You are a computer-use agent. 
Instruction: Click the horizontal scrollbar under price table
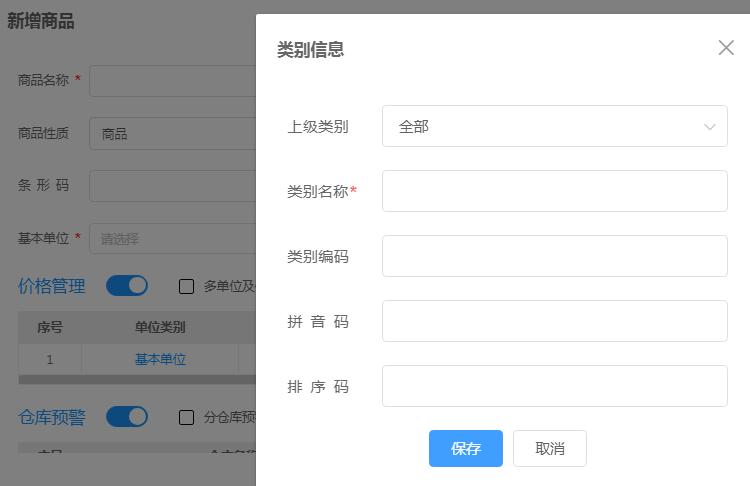coord(137,380)
